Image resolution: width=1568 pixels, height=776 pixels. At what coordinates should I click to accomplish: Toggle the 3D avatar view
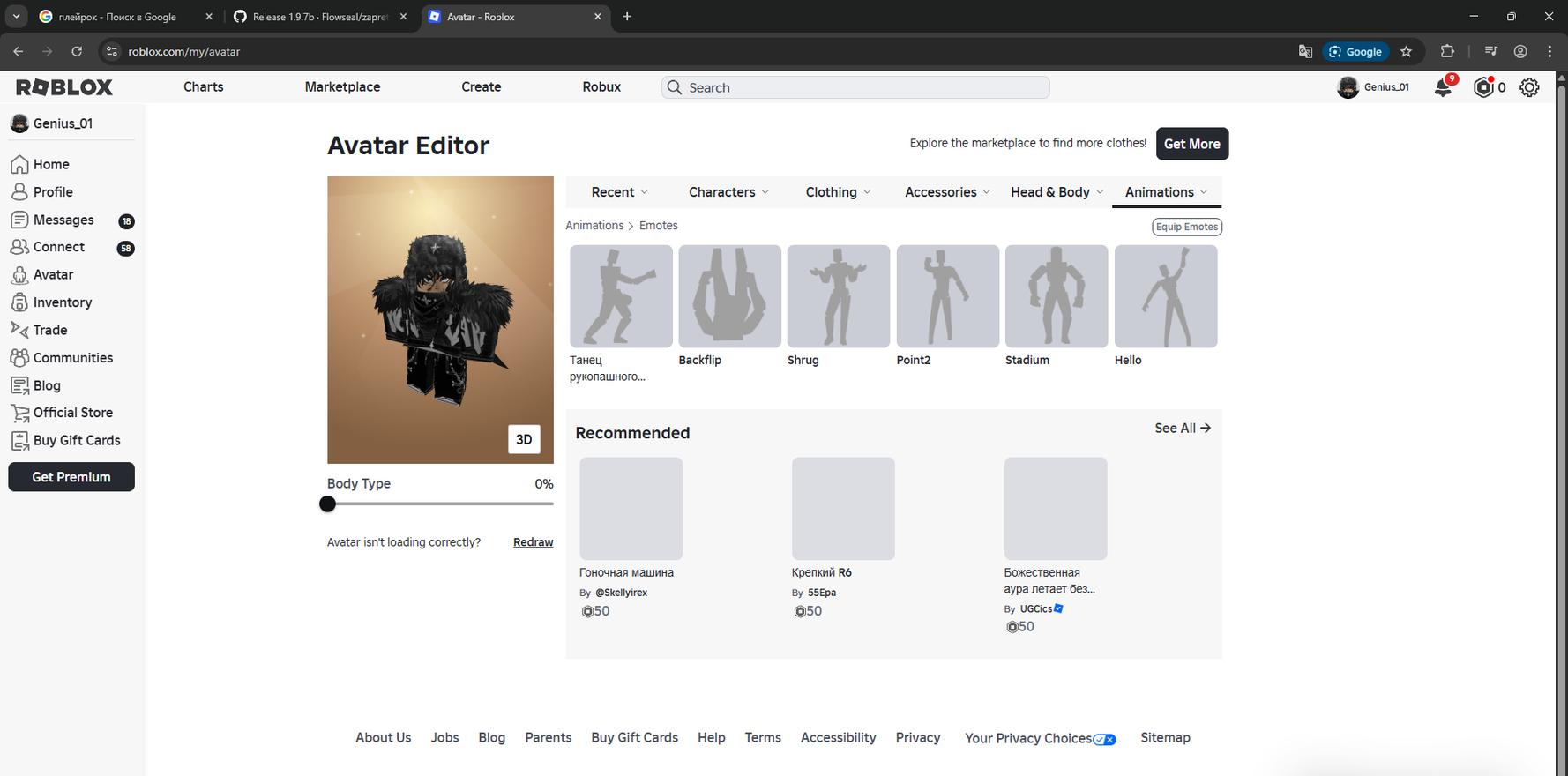[524, 439]
